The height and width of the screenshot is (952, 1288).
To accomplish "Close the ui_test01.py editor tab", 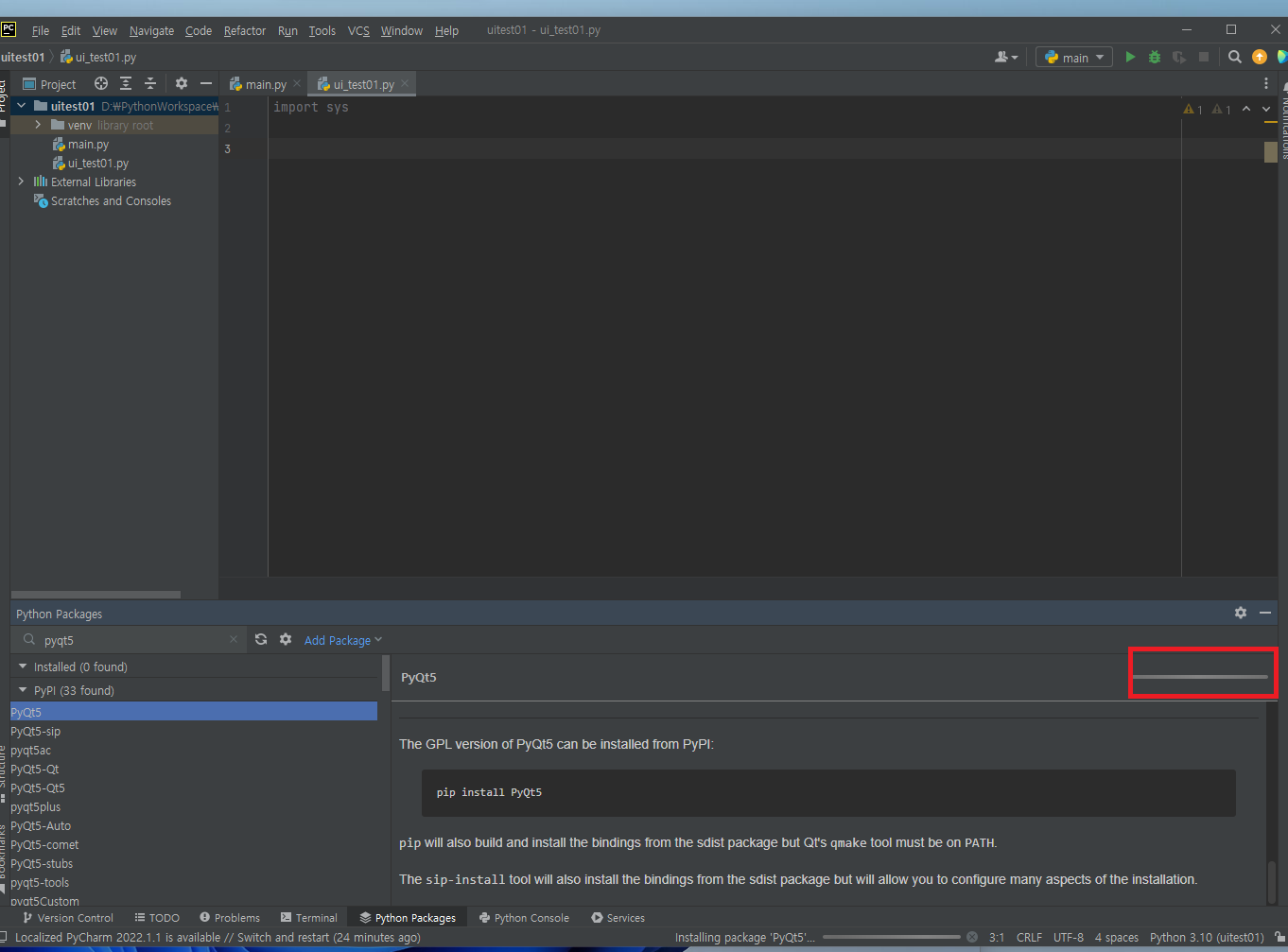I will (x=405, y=83).
